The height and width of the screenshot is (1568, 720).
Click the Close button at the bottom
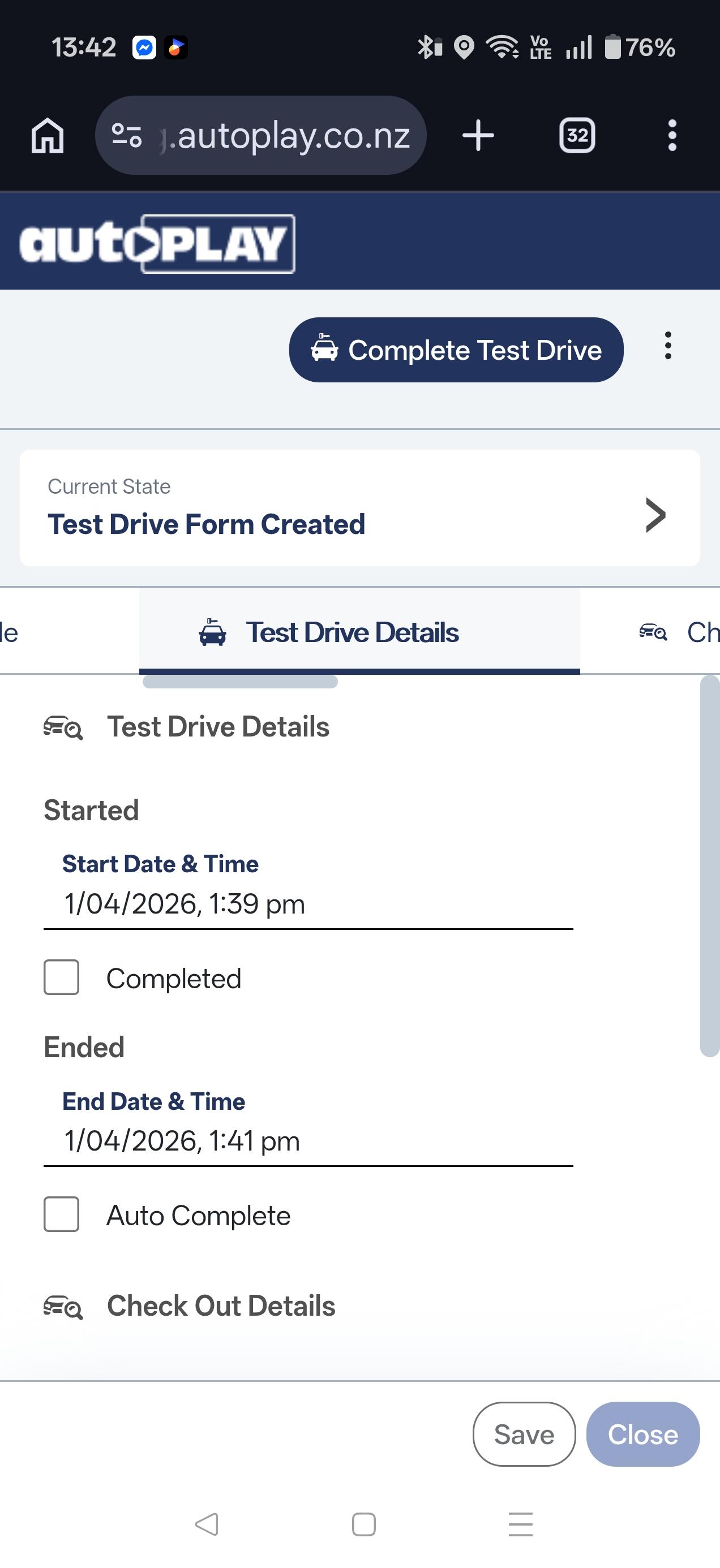point(642,1434)
